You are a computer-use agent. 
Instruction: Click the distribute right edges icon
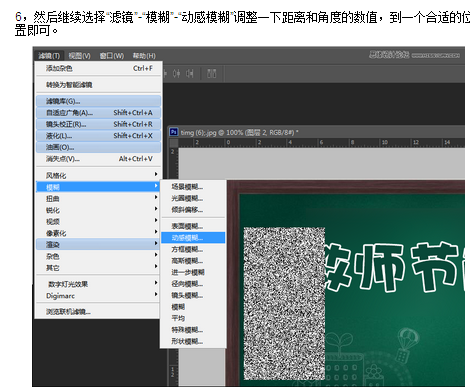(190, 73)
